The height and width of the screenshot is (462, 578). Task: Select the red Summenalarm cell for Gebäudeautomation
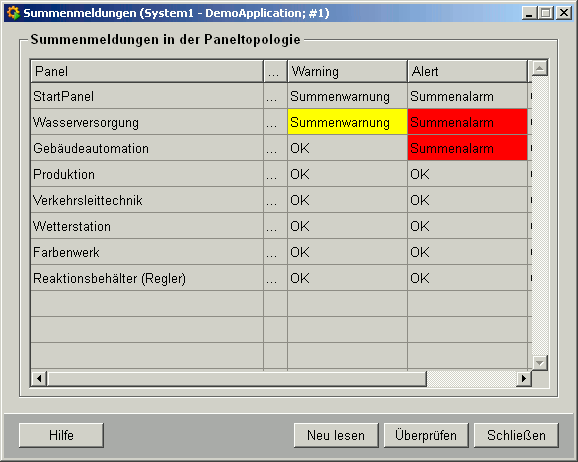pos(467,148)
